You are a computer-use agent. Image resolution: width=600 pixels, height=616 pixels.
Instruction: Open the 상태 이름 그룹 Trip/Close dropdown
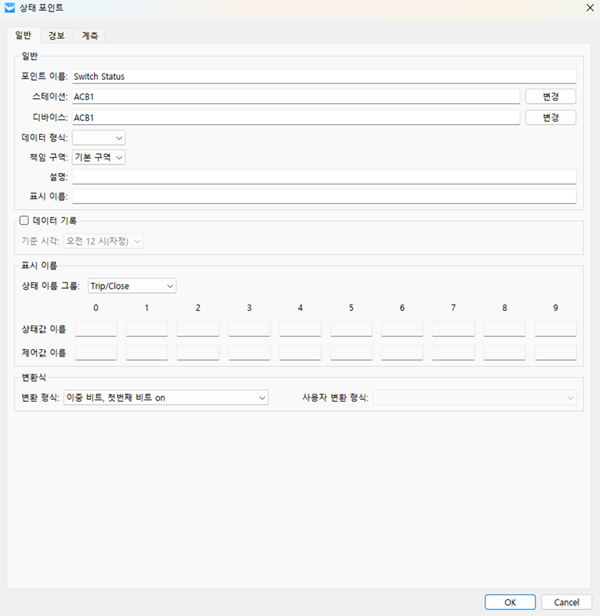click(131, 286)
